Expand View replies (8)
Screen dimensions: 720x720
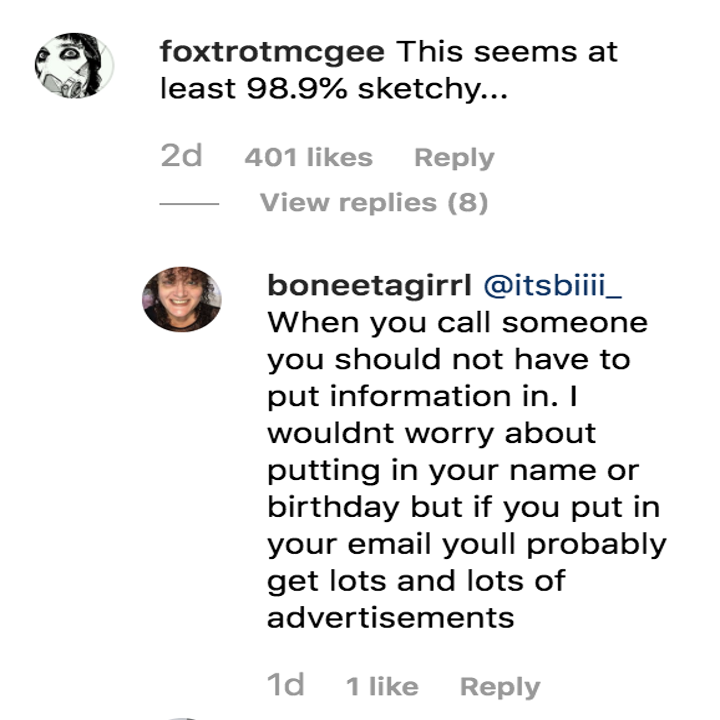[374, 203]
